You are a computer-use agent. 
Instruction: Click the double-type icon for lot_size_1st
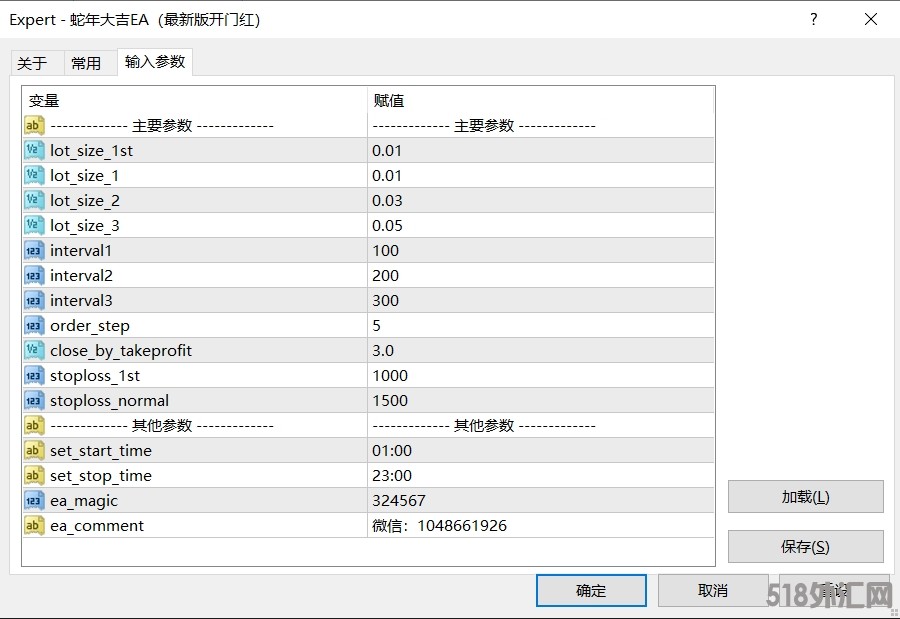34,150
